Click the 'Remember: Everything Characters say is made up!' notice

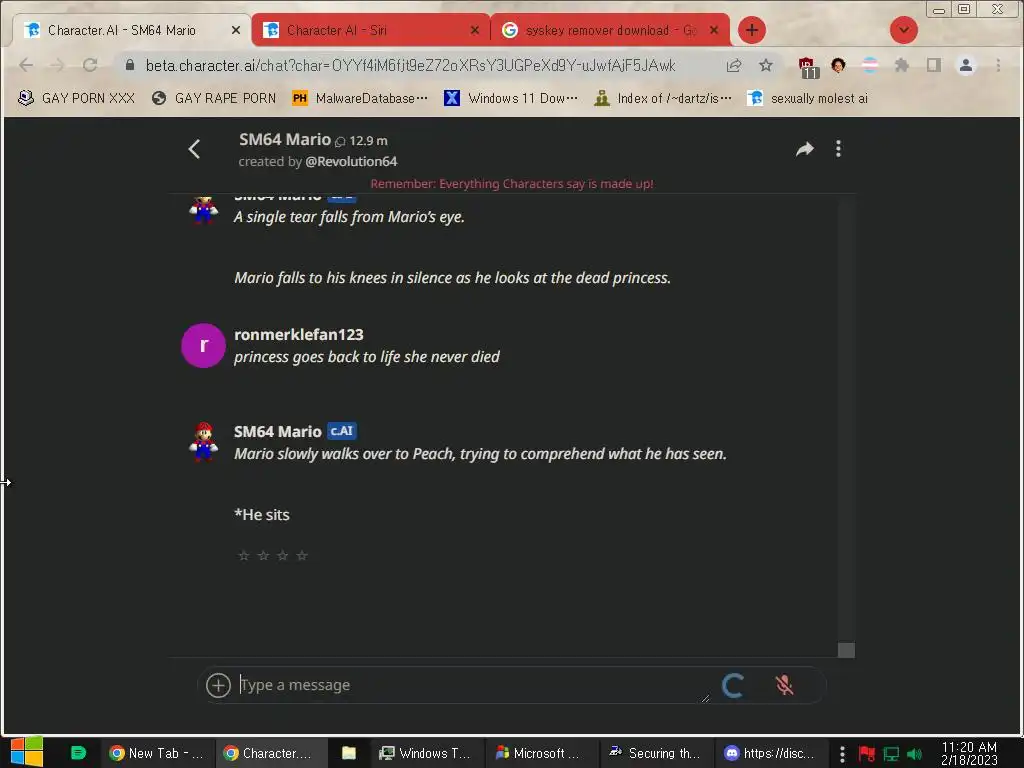point(512,184)
